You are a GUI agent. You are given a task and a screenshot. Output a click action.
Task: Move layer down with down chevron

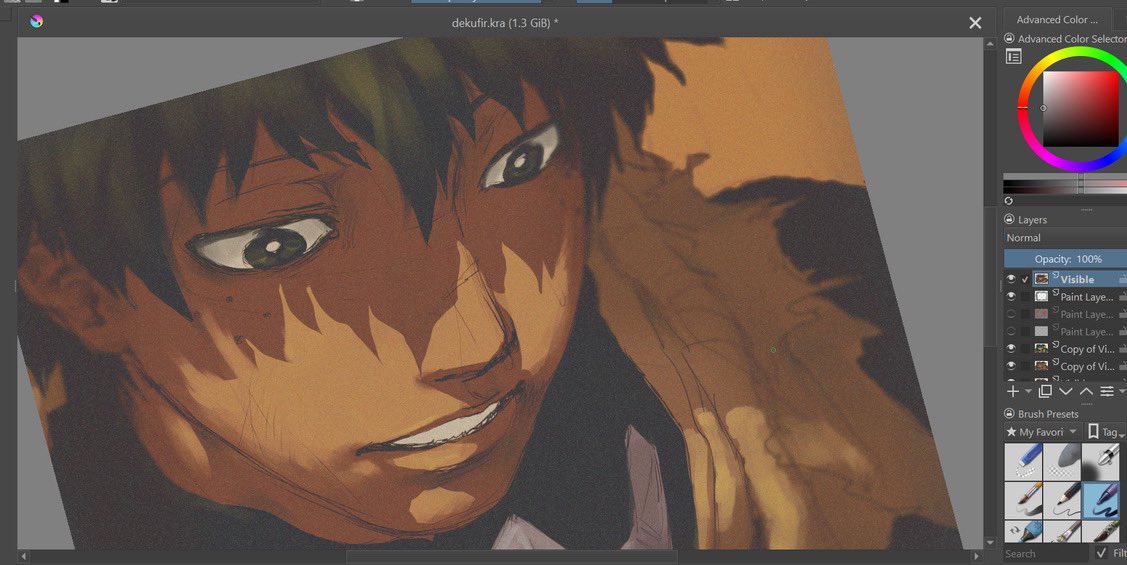point(1066,391)
